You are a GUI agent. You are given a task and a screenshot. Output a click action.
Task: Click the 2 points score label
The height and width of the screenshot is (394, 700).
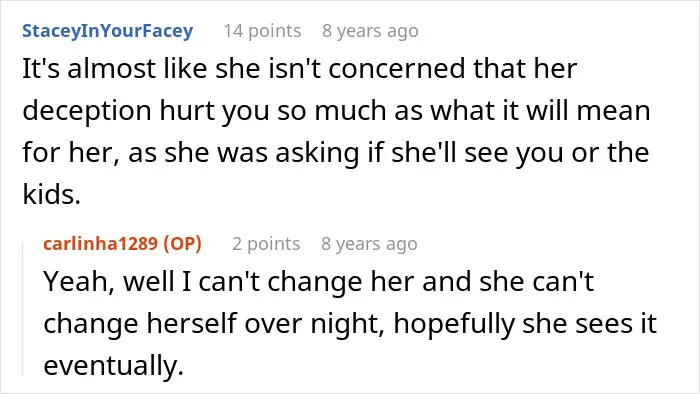[x=266, y=244]
